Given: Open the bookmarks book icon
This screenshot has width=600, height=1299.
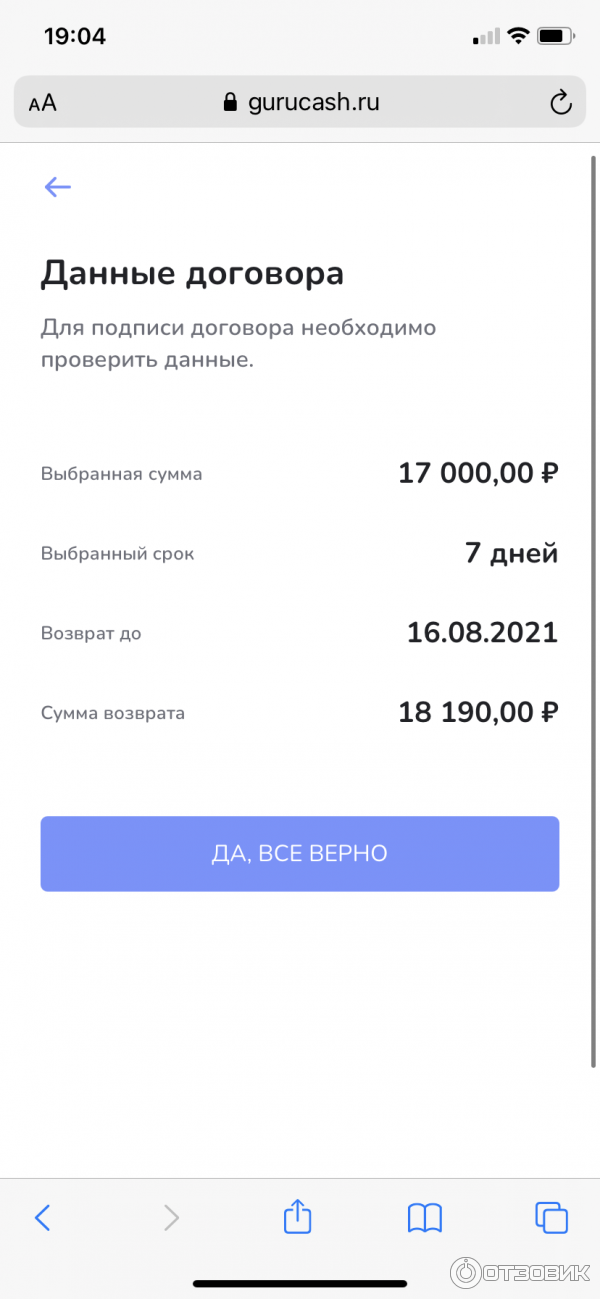Looking at the screenshot, I should (x=425, y=1217).
